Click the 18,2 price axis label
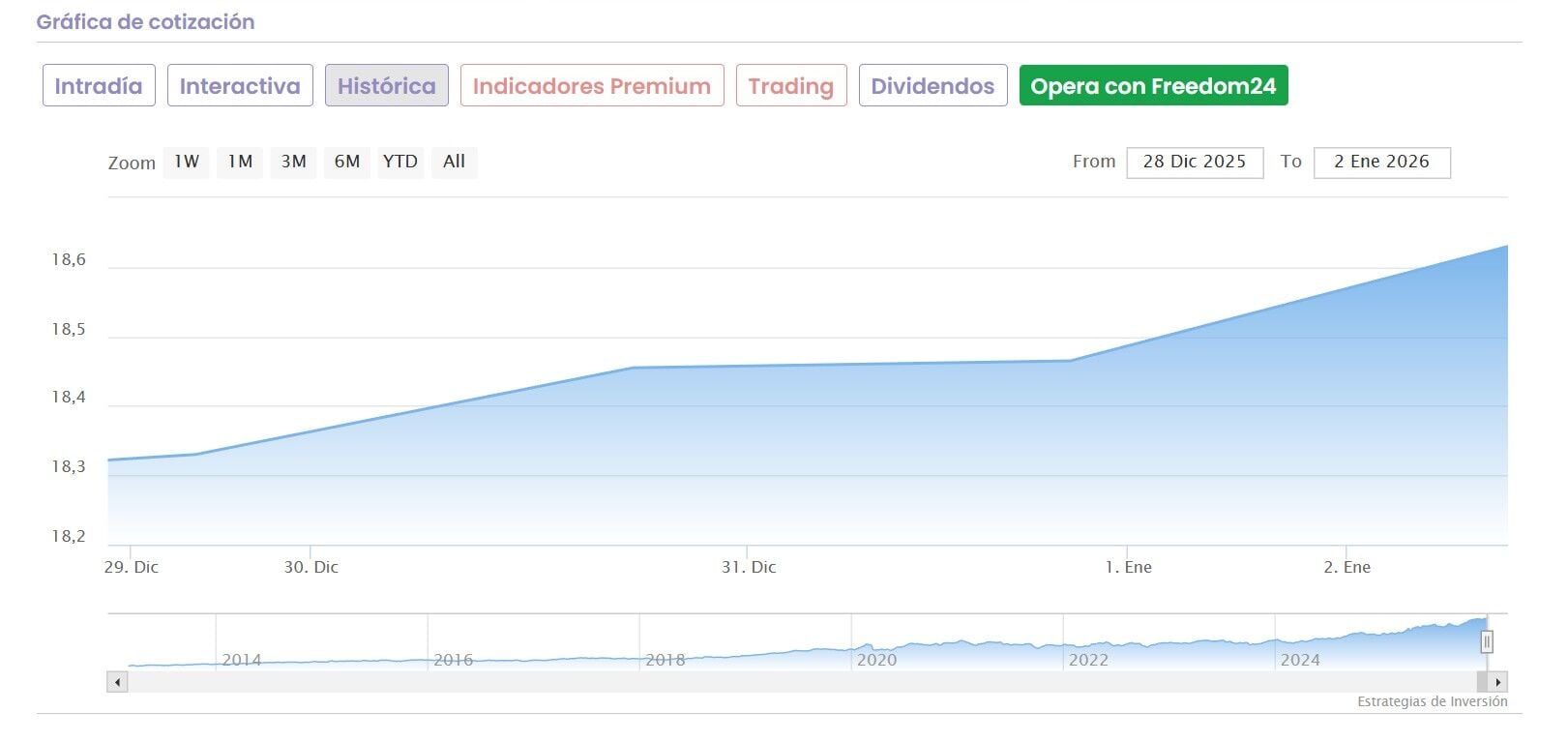The width and height of the screenshot is (1568, 742). click(69, 536)
